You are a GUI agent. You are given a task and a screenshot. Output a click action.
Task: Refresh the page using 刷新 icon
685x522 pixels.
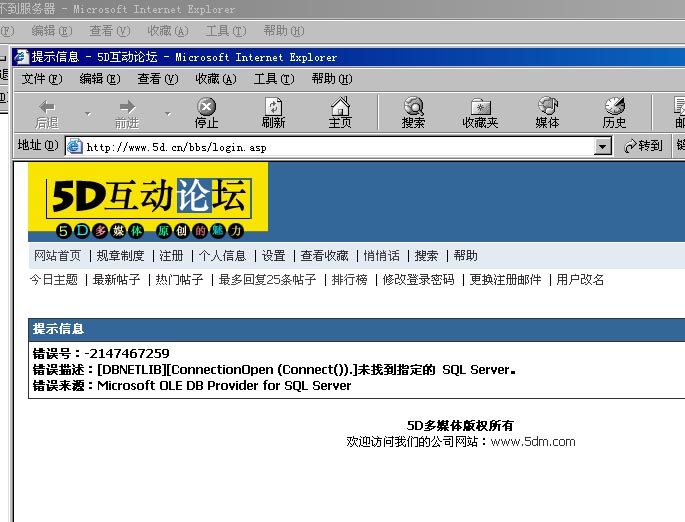pos(273,113)
